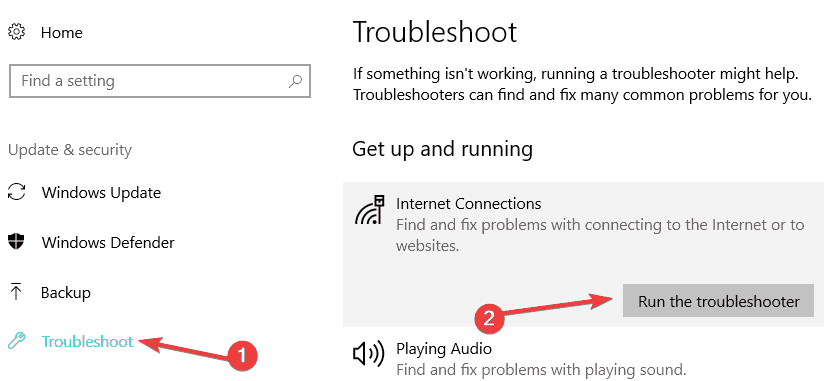Click the 'Find and fix problems with playing sound' text
The width and height of the screenshot is (828, 381).
pyautogui.click(x=541, y=369)
